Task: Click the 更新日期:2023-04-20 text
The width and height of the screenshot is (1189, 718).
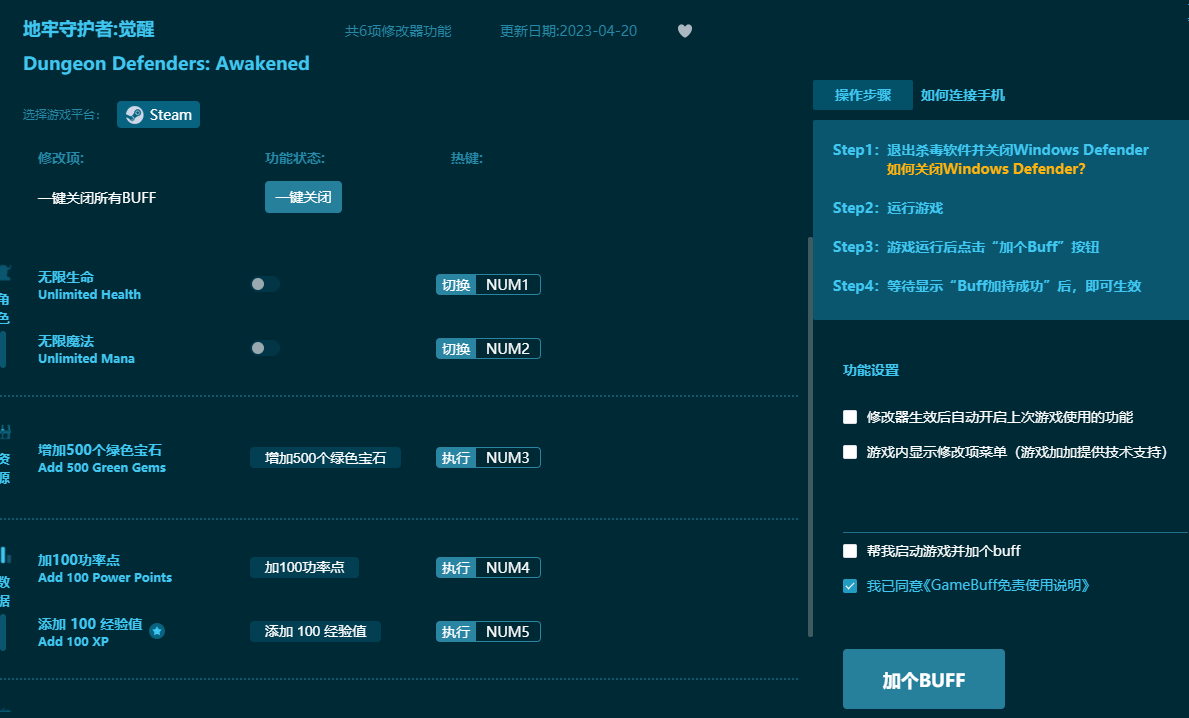Action: (568, 31)
